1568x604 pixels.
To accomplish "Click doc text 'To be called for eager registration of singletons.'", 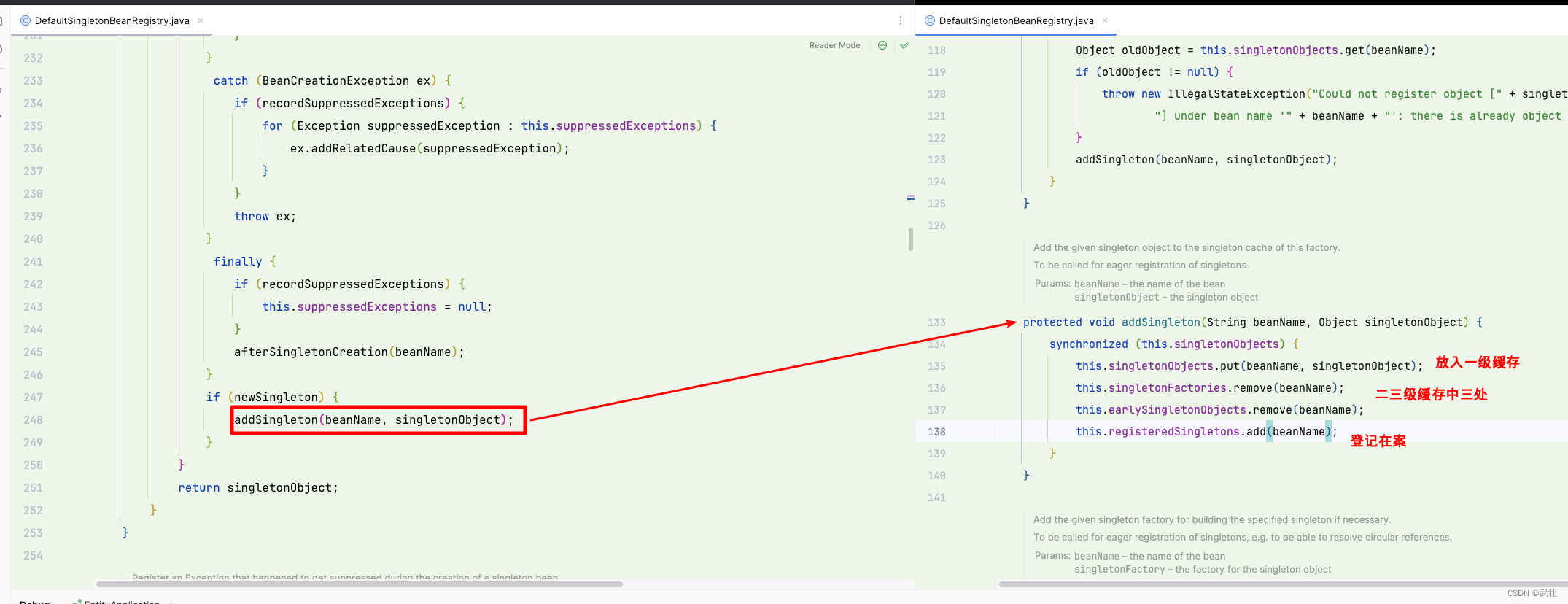I will (1141, 266).
